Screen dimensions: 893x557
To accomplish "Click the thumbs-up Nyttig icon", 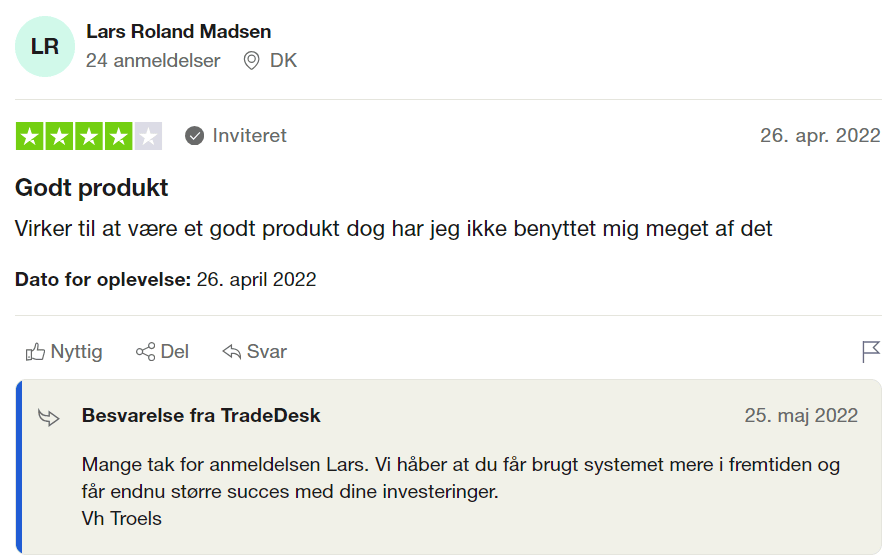I will point(35,352).
